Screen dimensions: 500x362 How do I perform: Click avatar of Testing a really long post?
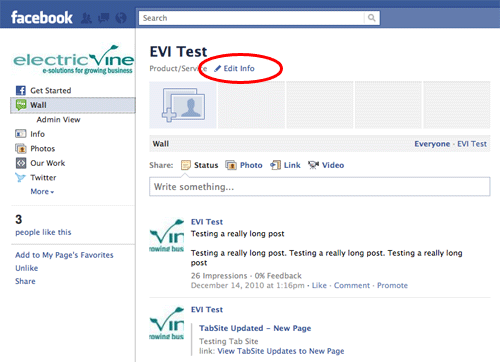(x=167, y=235)
